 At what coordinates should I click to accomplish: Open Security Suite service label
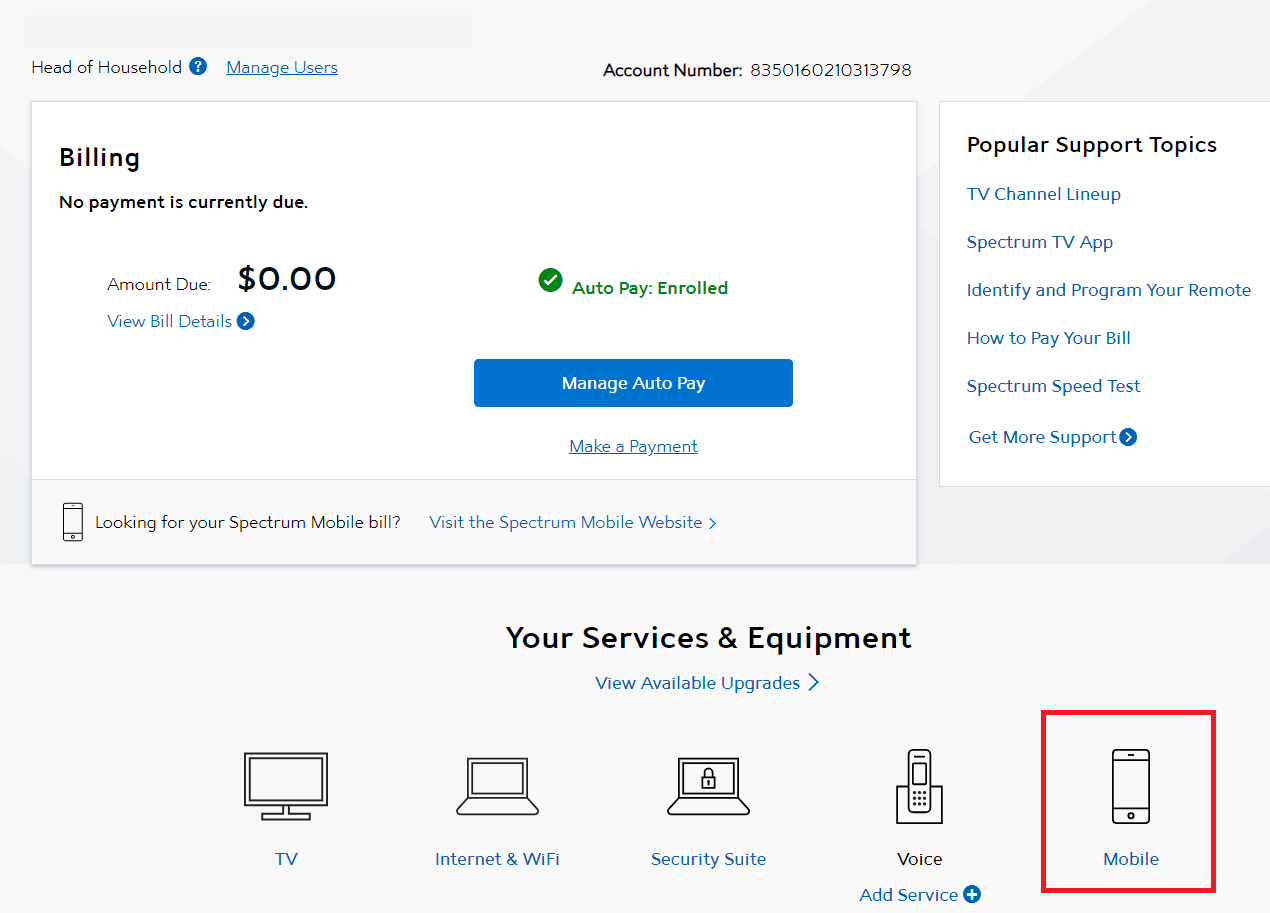click(708, 859)
